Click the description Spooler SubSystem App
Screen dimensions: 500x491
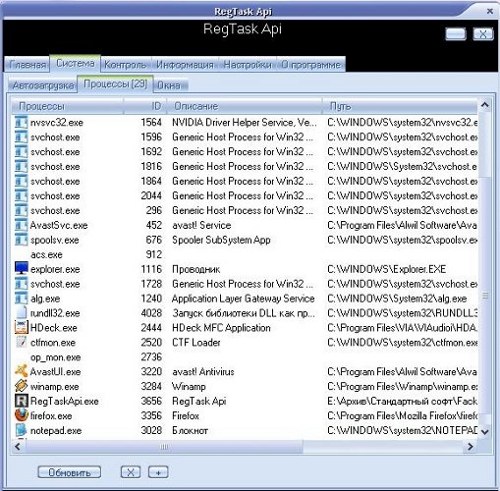[221, 240]
